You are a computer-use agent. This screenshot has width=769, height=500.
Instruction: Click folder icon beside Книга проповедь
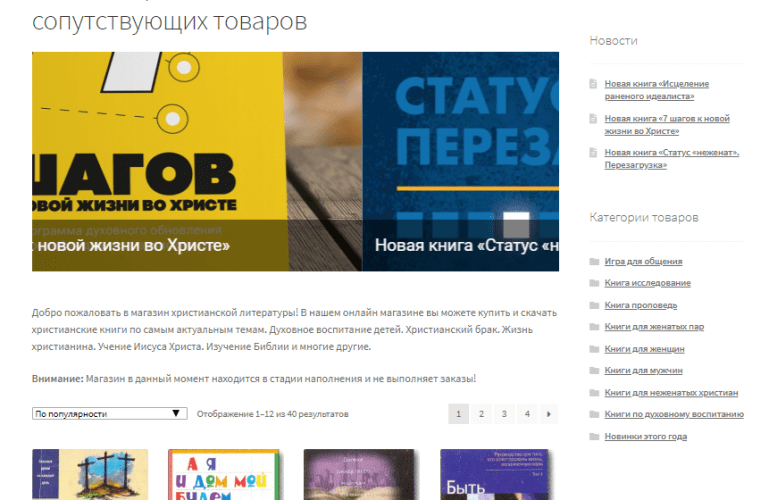click(594, 305)
